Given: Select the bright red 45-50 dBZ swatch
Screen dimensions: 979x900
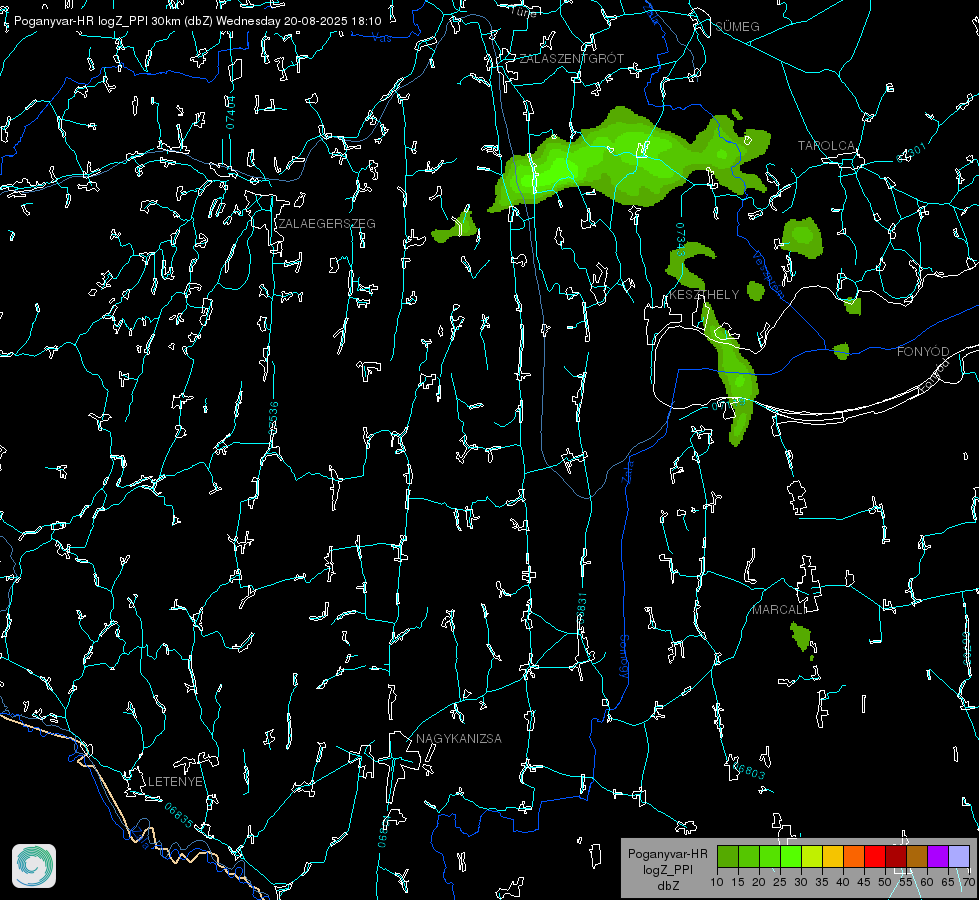Looking at the screenshot, I should 875,857.
